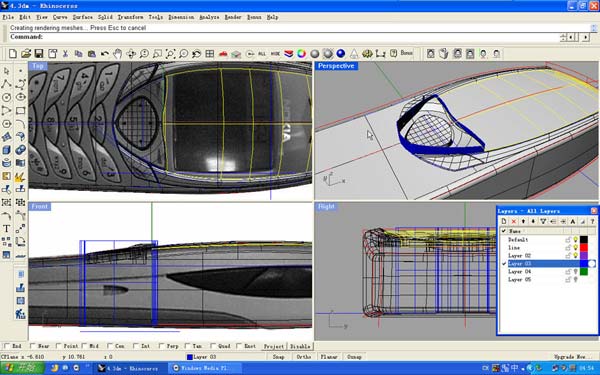Select the Text tool in left sidebar

pyautogui.click(x=7, y=229)
